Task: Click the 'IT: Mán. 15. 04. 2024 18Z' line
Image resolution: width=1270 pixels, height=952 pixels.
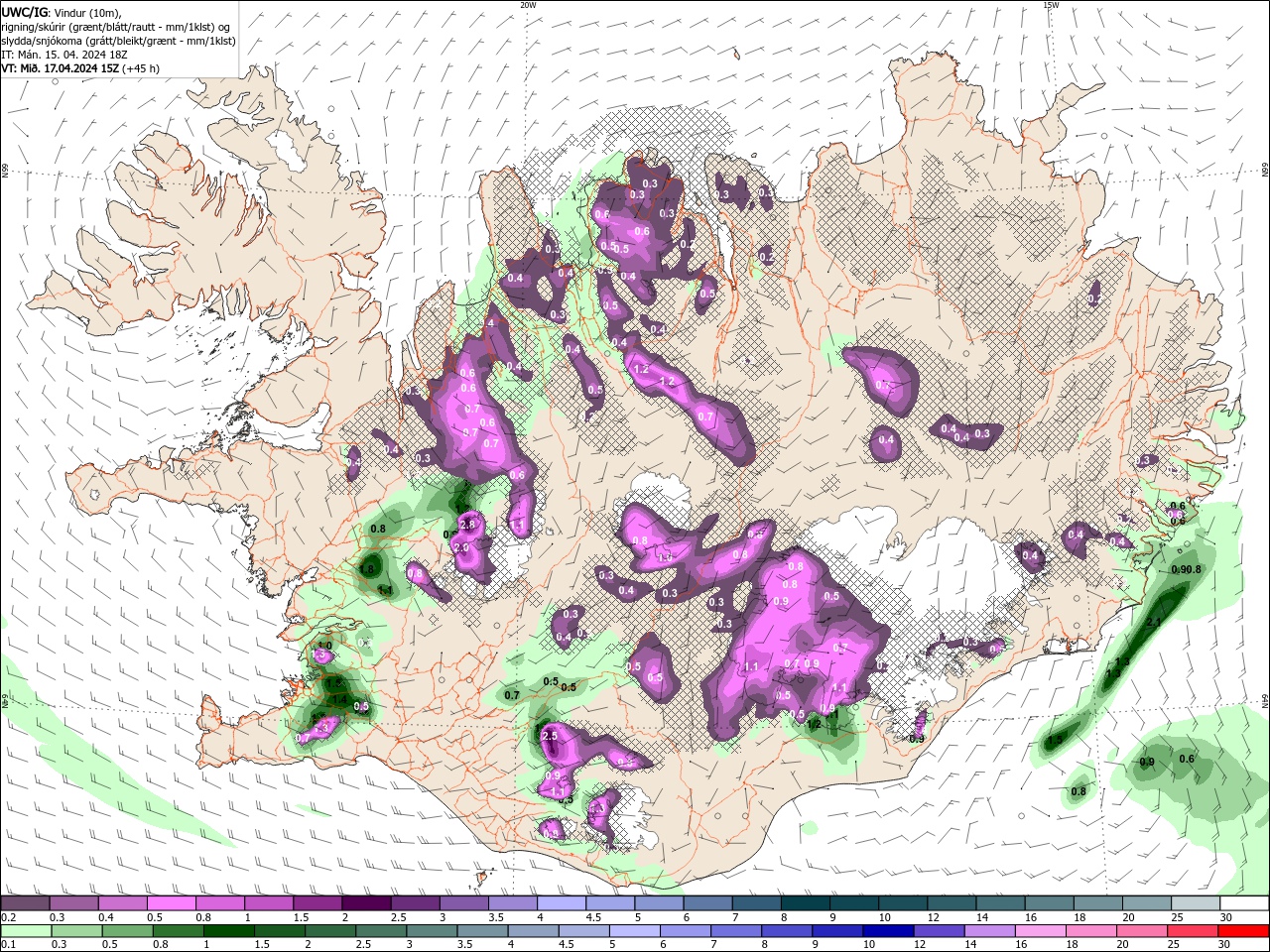Action: pyautogui.click(x=65, y=55)
